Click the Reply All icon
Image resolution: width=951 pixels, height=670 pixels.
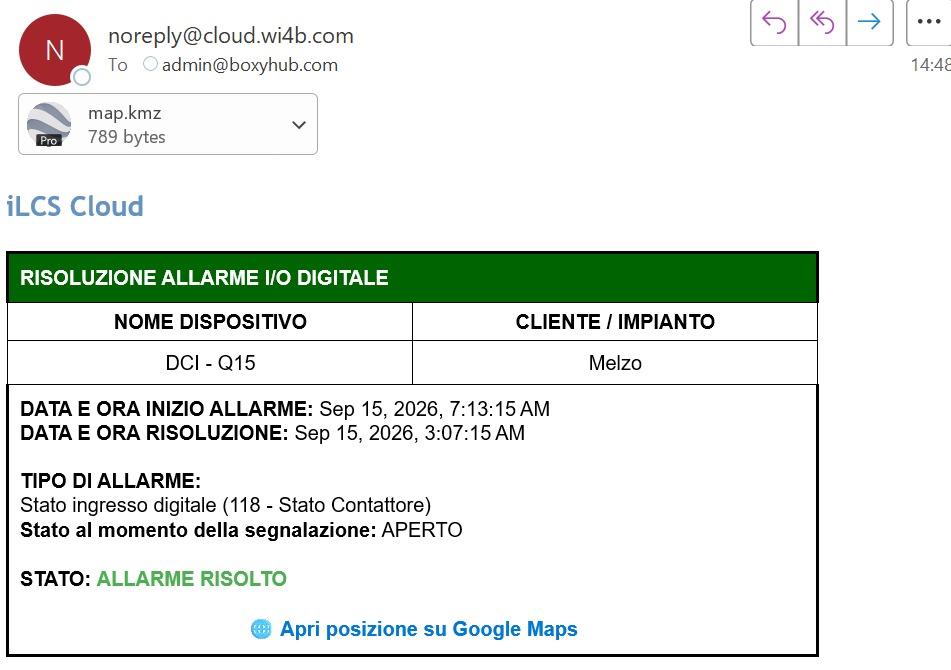(x=822, y=22)
